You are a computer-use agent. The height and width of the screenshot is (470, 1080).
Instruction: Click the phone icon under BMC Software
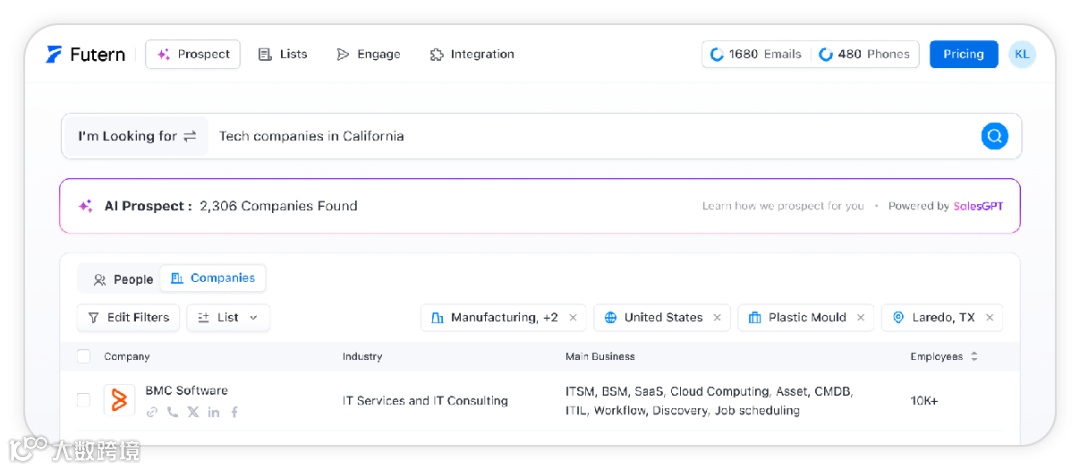coord(173,412)
